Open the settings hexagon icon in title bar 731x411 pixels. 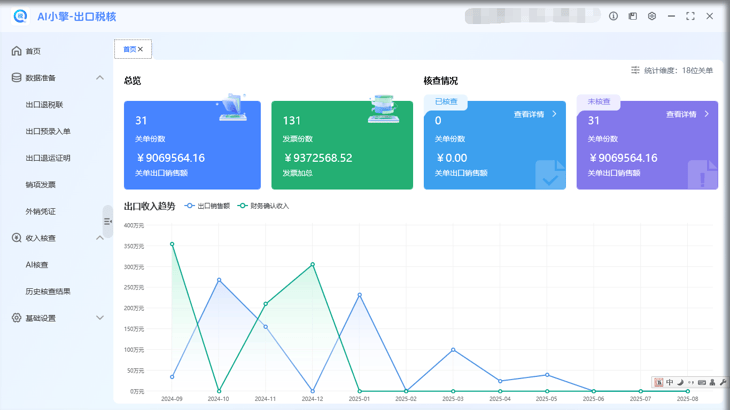point(652,16)
